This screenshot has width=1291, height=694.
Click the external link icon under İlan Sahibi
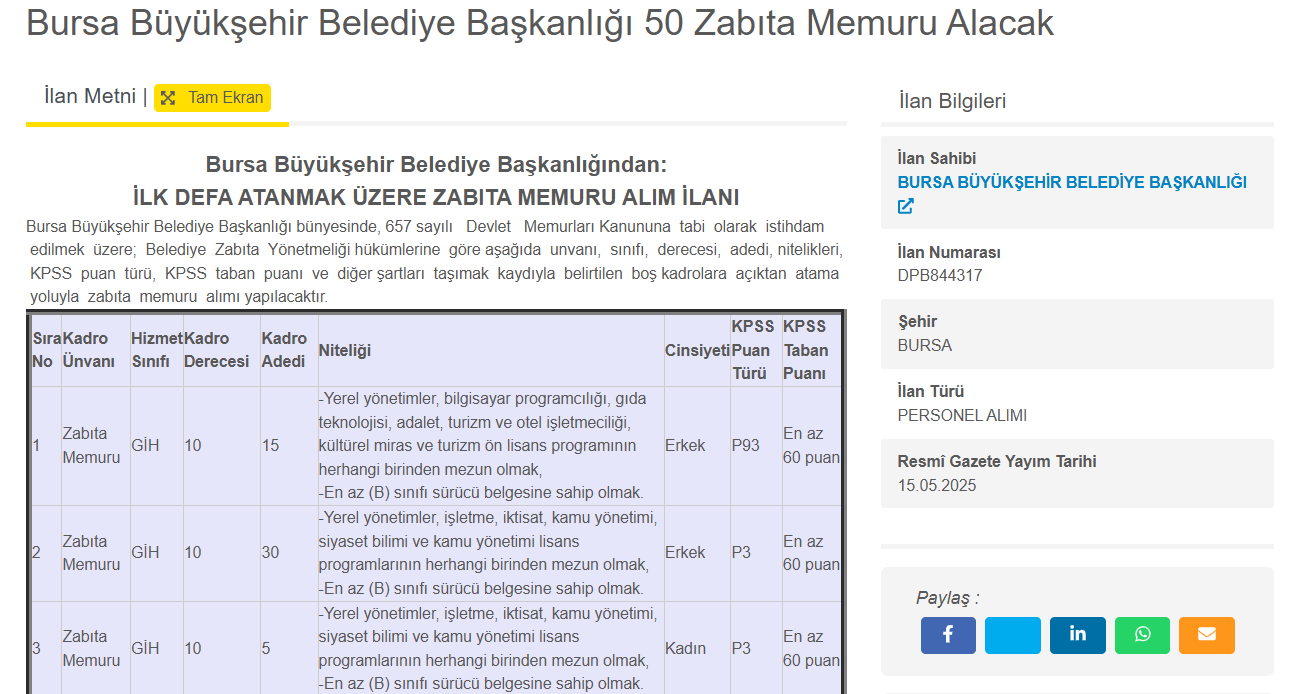click(906, 207)
